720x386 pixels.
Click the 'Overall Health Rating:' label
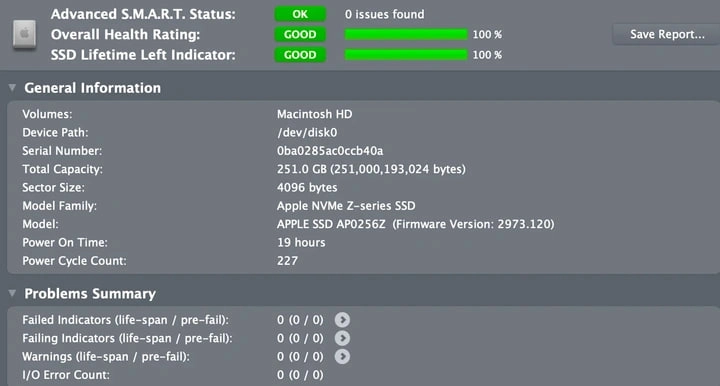tap(125, 34)
